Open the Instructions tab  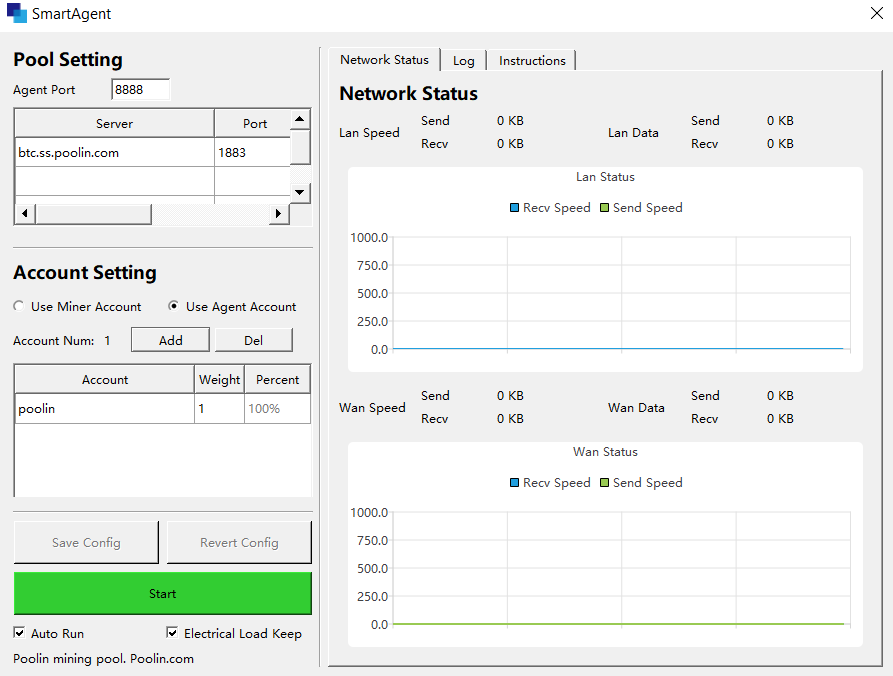tap(532, 61)
